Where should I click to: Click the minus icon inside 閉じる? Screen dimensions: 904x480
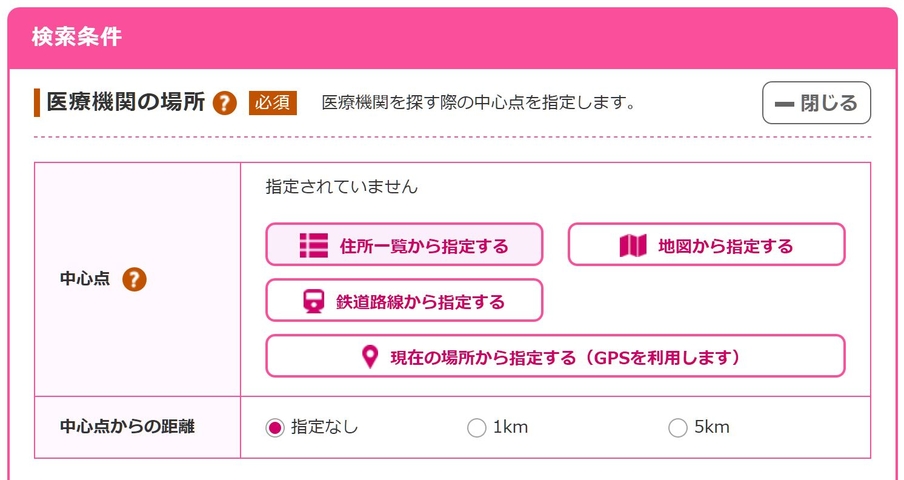784,104
